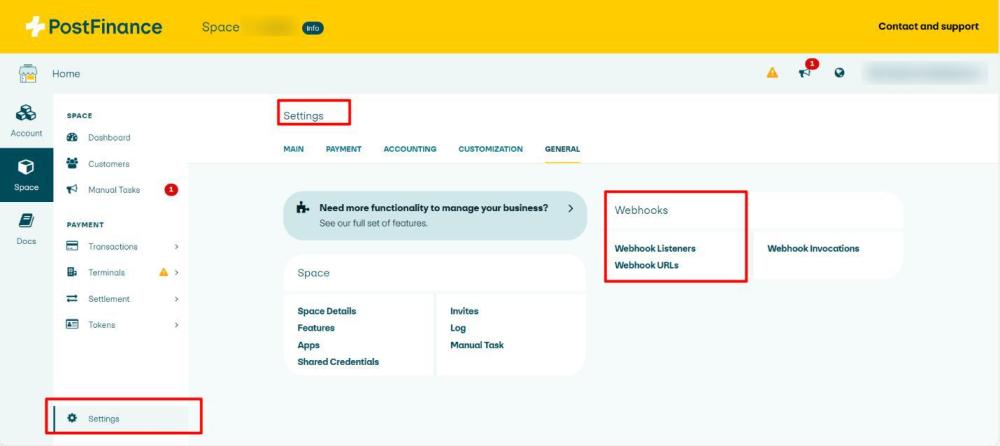Screen dimensions: 1000x446
Task: Click the shop icon beside Home
Action: pyautogui.click(x=27, y=73)
